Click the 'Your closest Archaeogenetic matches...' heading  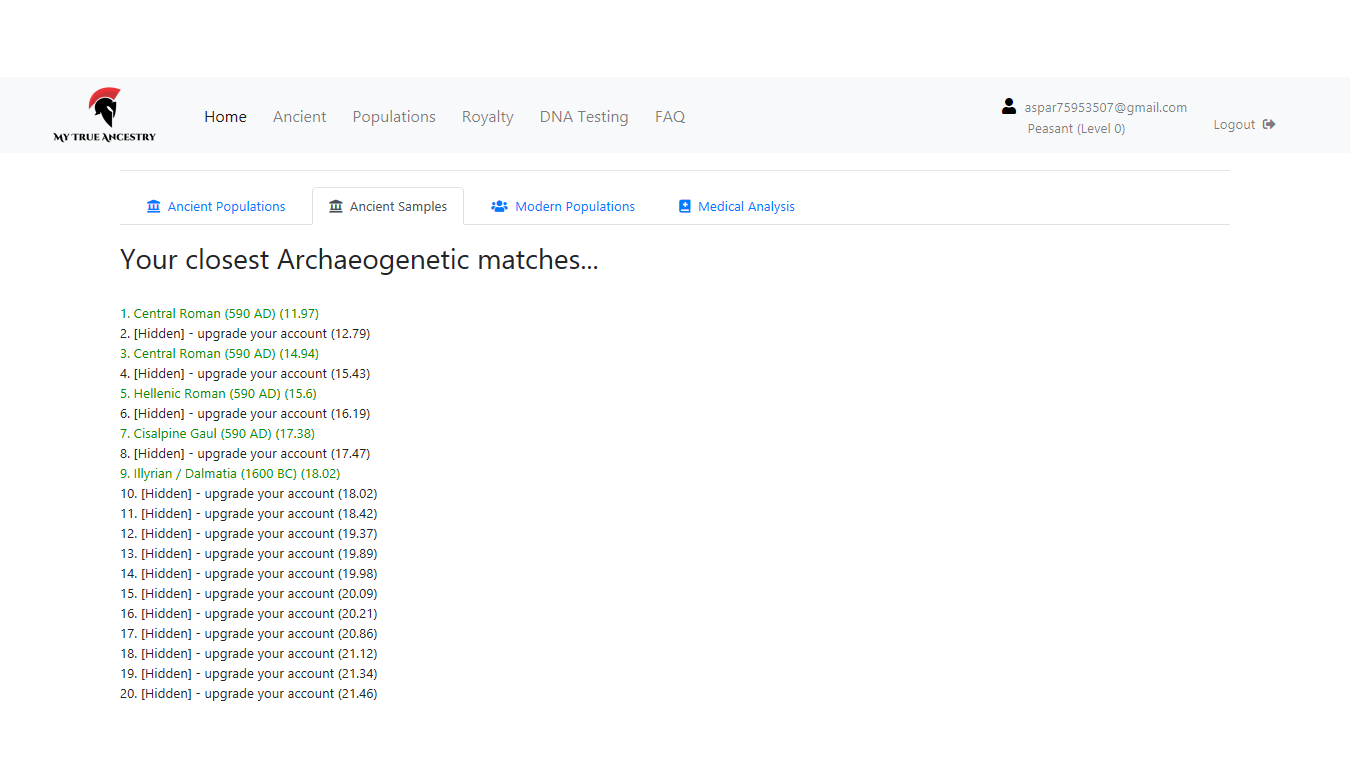(x=359, y=260)
